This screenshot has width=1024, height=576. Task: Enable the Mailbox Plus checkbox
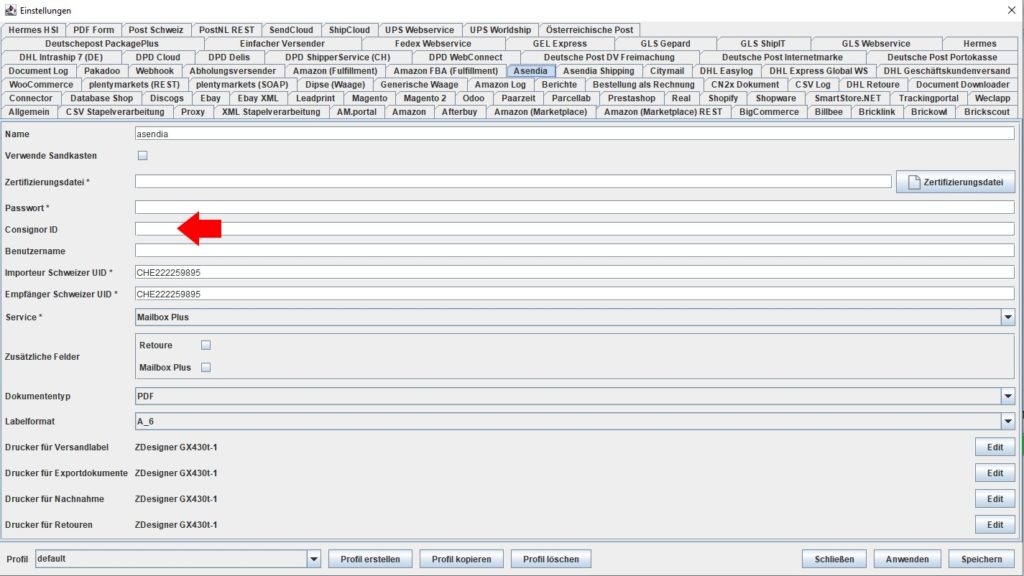206,367
